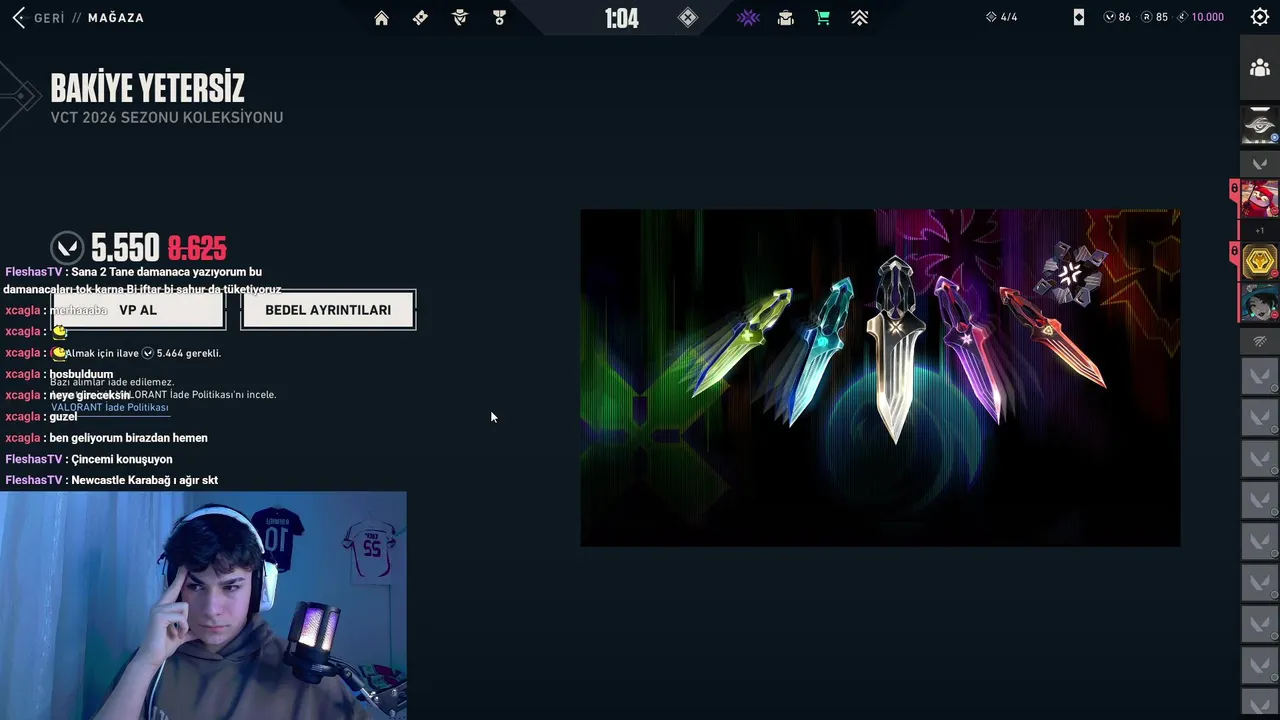The height and width of the screenshot is (720, 1280).
Task: Click the Radianite balance showing 85
Action: click(1153, 17)
